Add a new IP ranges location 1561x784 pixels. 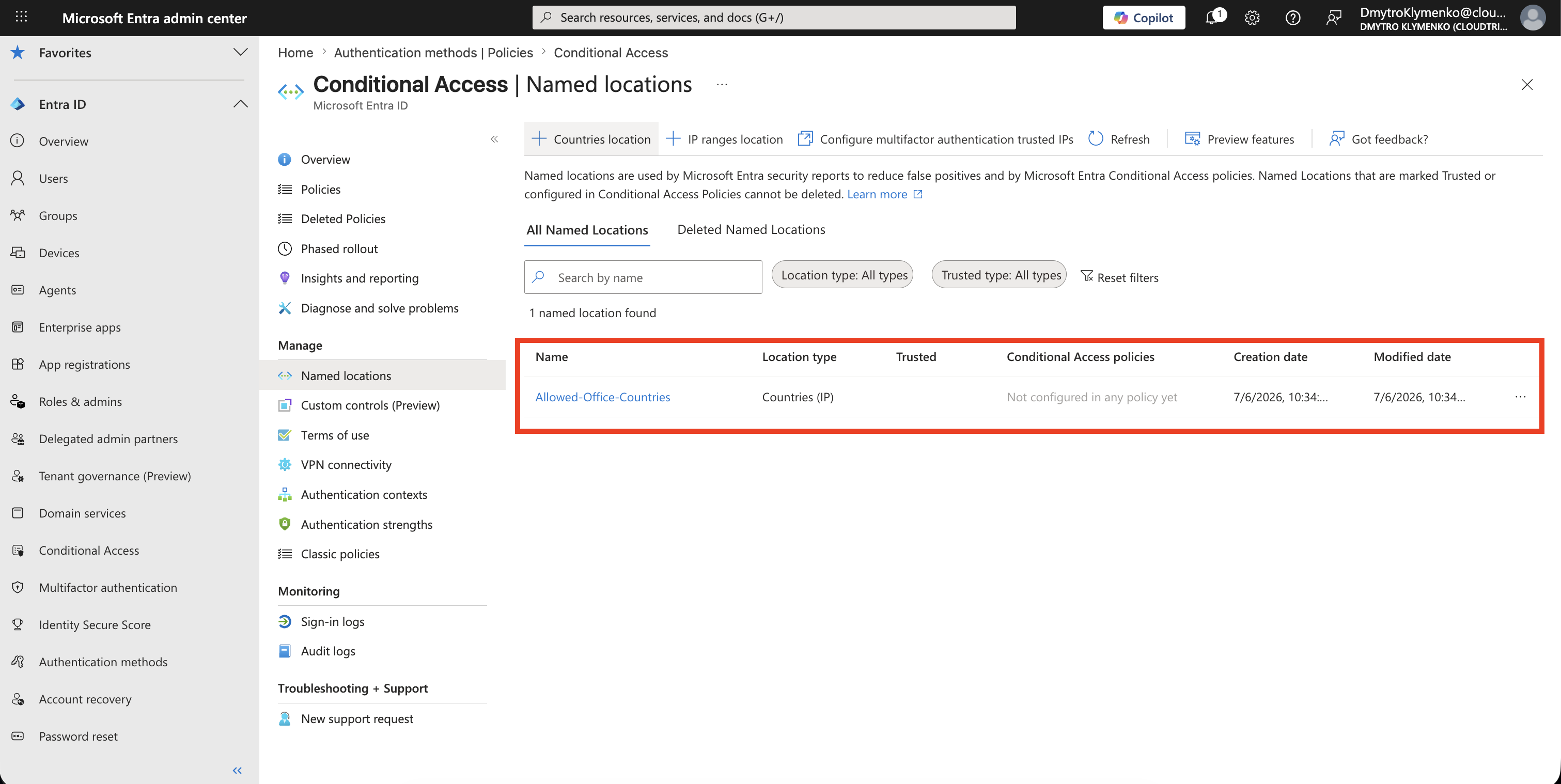(x=724, y=139)
